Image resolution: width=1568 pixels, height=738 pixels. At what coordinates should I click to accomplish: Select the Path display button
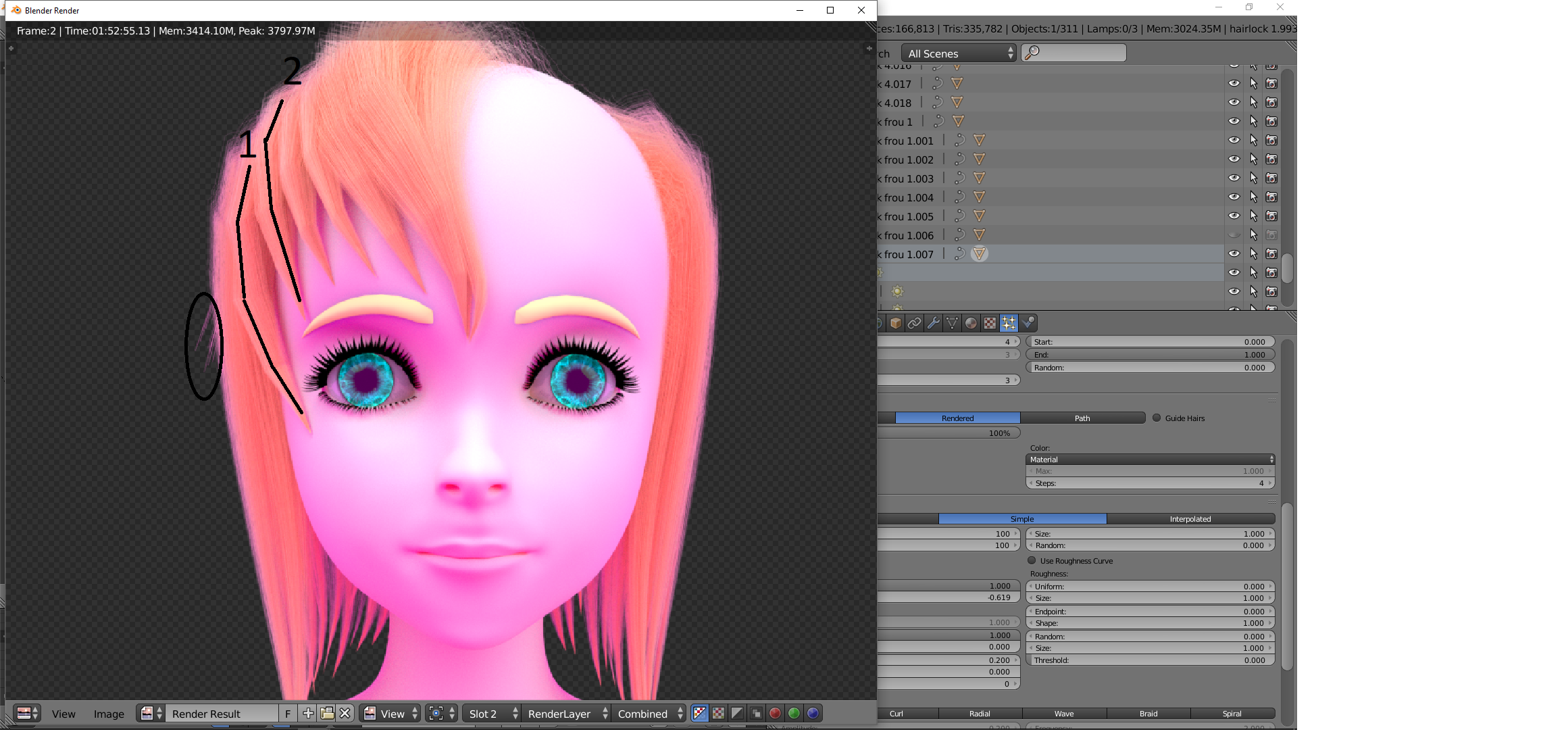click(1082, 418)
